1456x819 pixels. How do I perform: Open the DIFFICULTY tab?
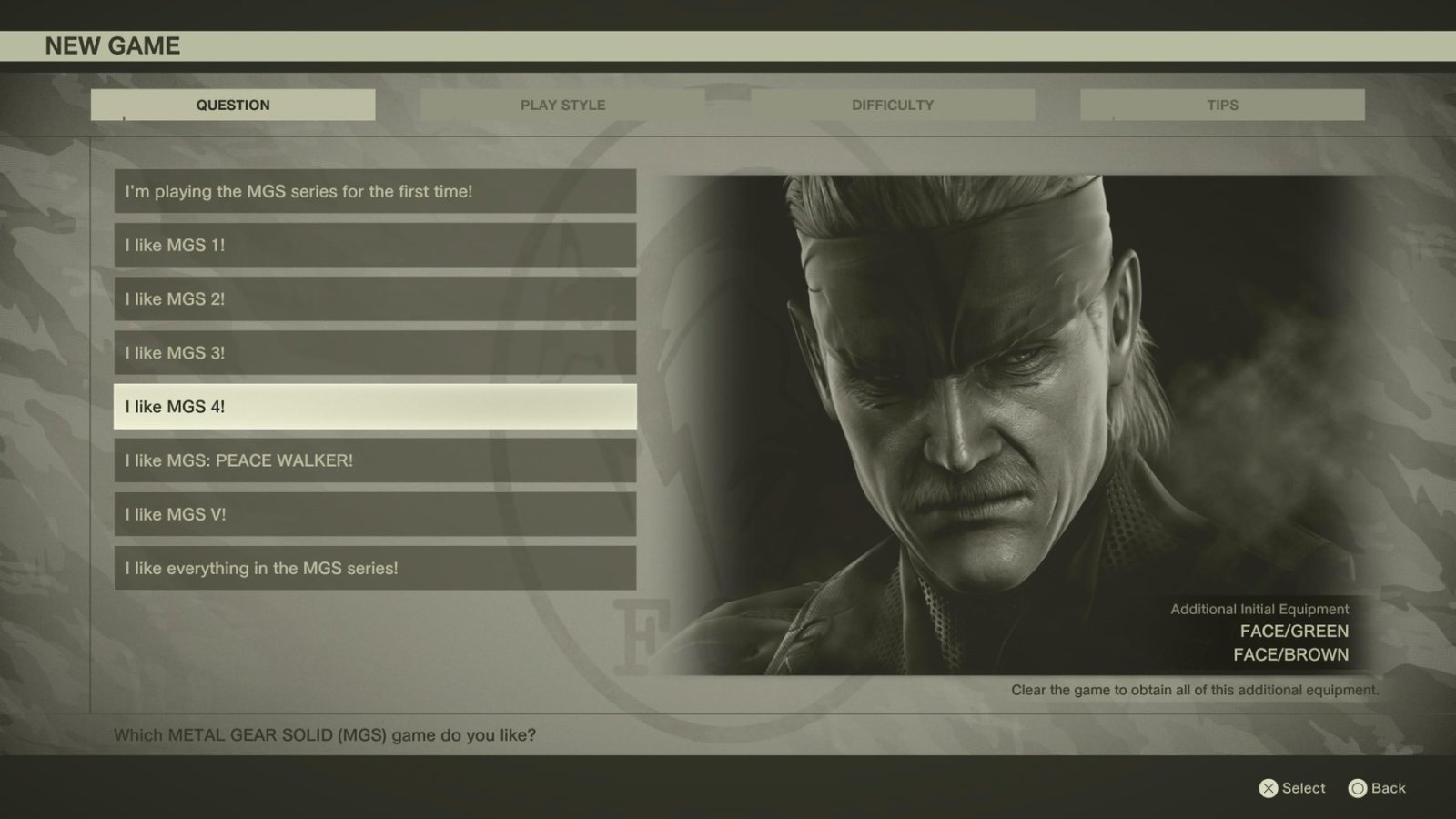(893, 105)
